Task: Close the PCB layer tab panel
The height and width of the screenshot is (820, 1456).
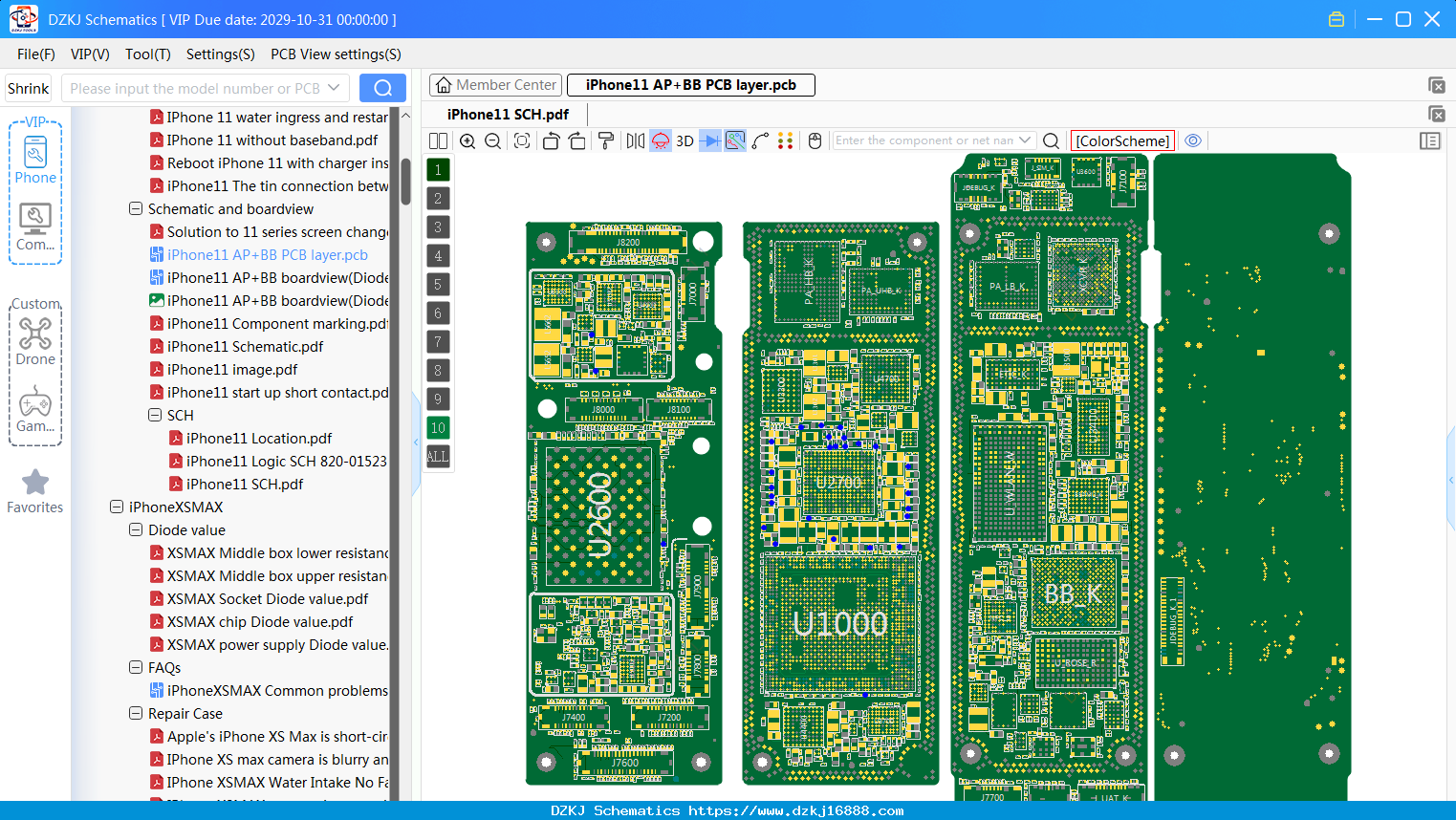Action: tap(1436, 85)
